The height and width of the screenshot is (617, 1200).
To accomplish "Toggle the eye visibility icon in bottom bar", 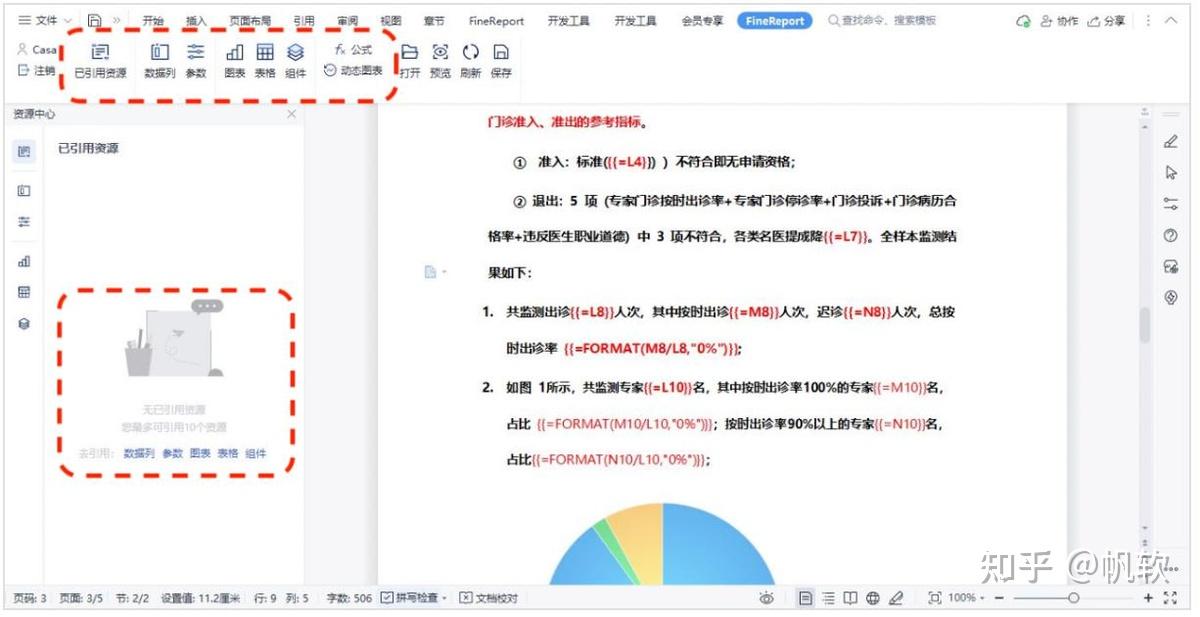I will pos(767,596).
